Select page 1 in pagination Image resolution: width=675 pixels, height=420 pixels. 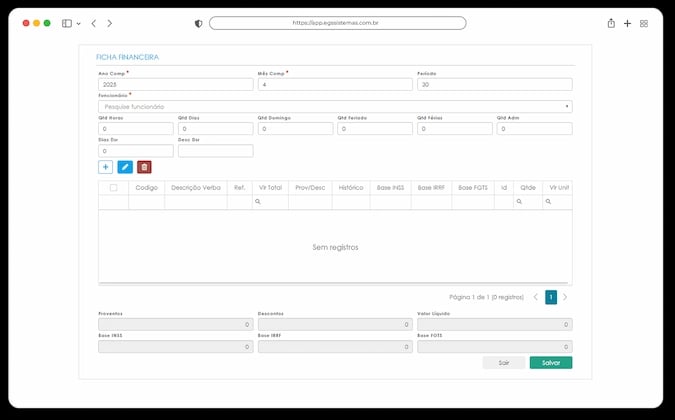551,297
